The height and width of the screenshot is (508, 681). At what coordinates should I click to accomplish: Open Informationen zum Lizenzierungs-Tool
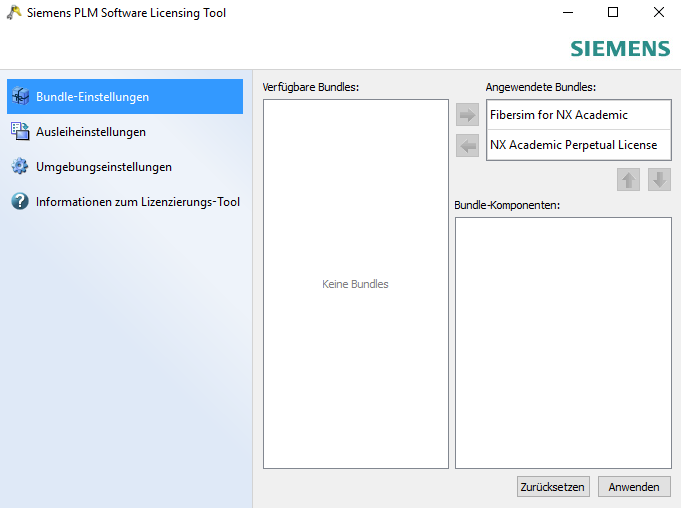tap(137, 201)
